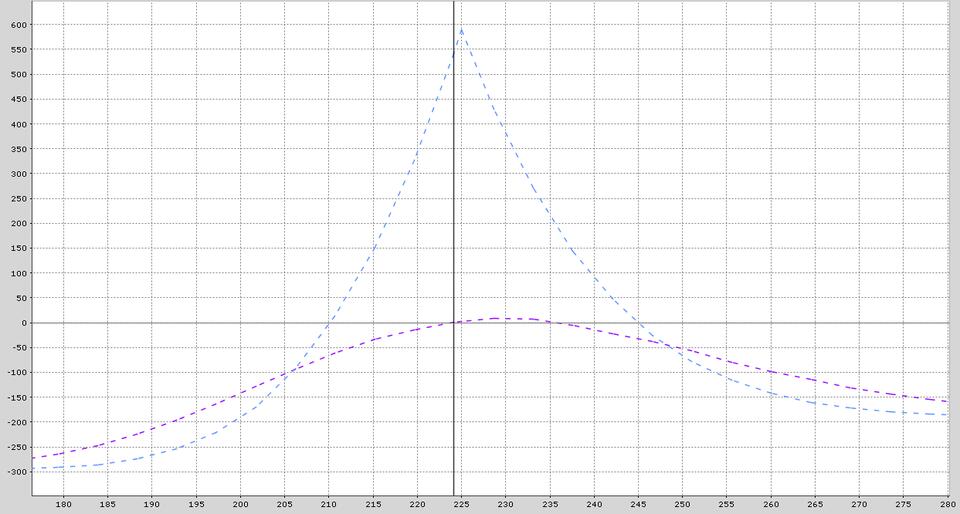
Task: Click the 235 price label on the bottom axis
Action: point(550,504)
